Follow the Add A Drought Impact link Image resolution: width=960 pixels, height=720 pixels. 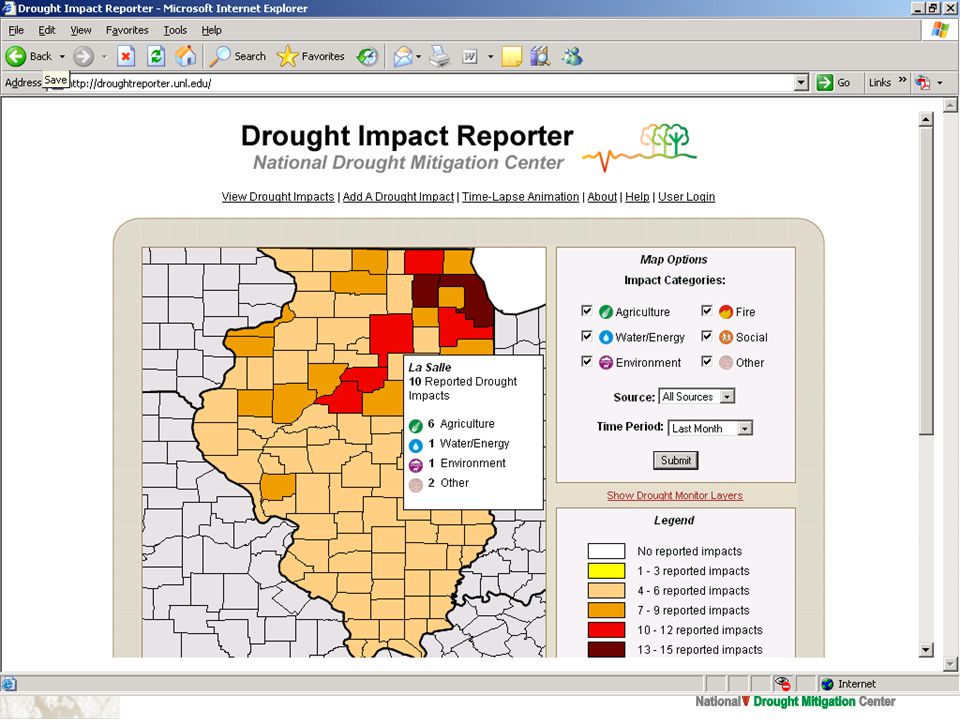pyautogui.click(x=398, y=197)
